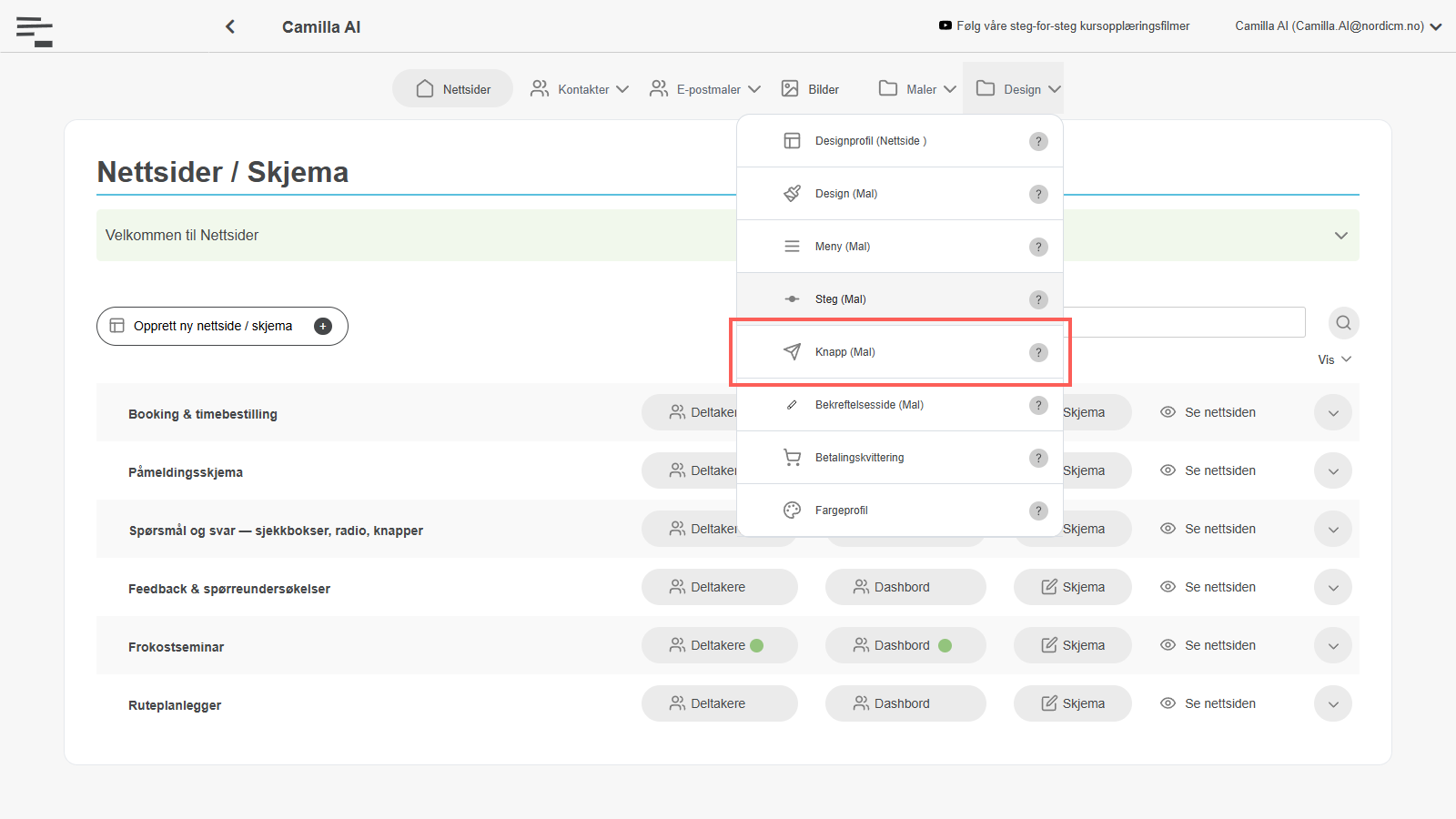Expand the Feedback & spørreundersøkelser row chevron
This screenshot has width=1456, height=819.
[1333, 587]
